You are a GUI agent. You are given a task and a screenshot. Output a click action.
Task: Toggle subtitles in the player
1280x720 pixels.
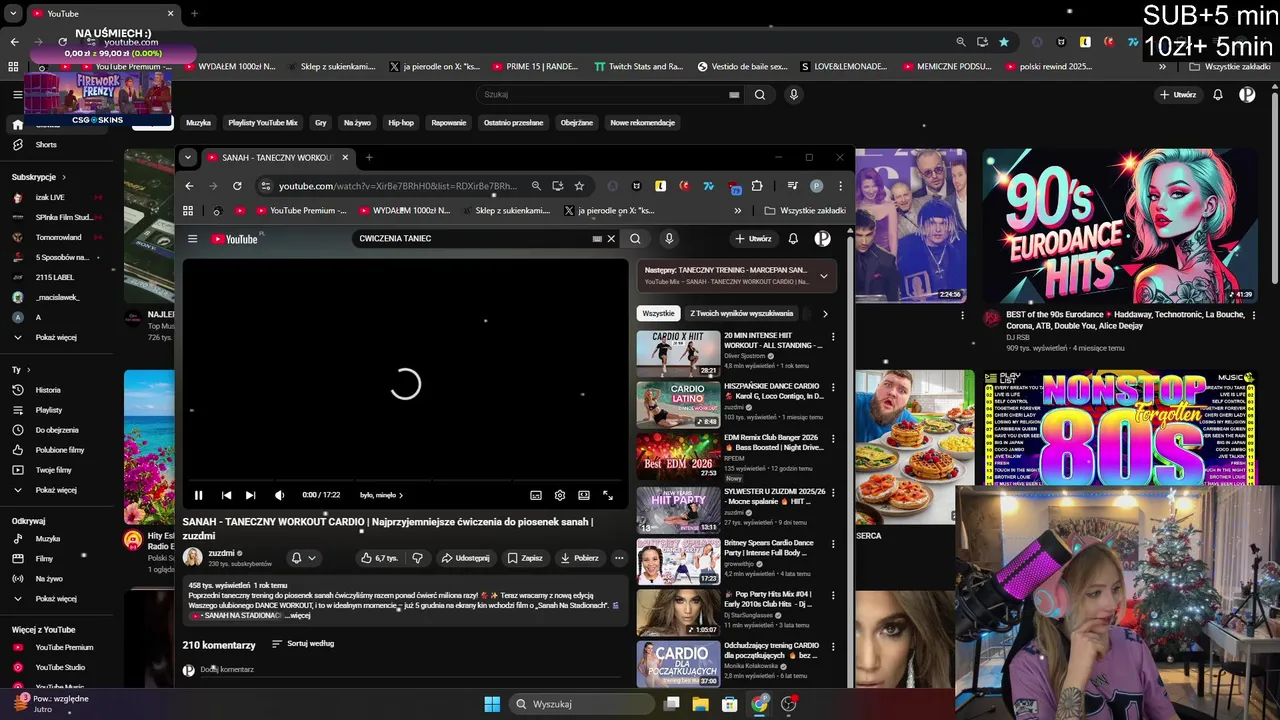pyautogui.click(x=536, y=495)
